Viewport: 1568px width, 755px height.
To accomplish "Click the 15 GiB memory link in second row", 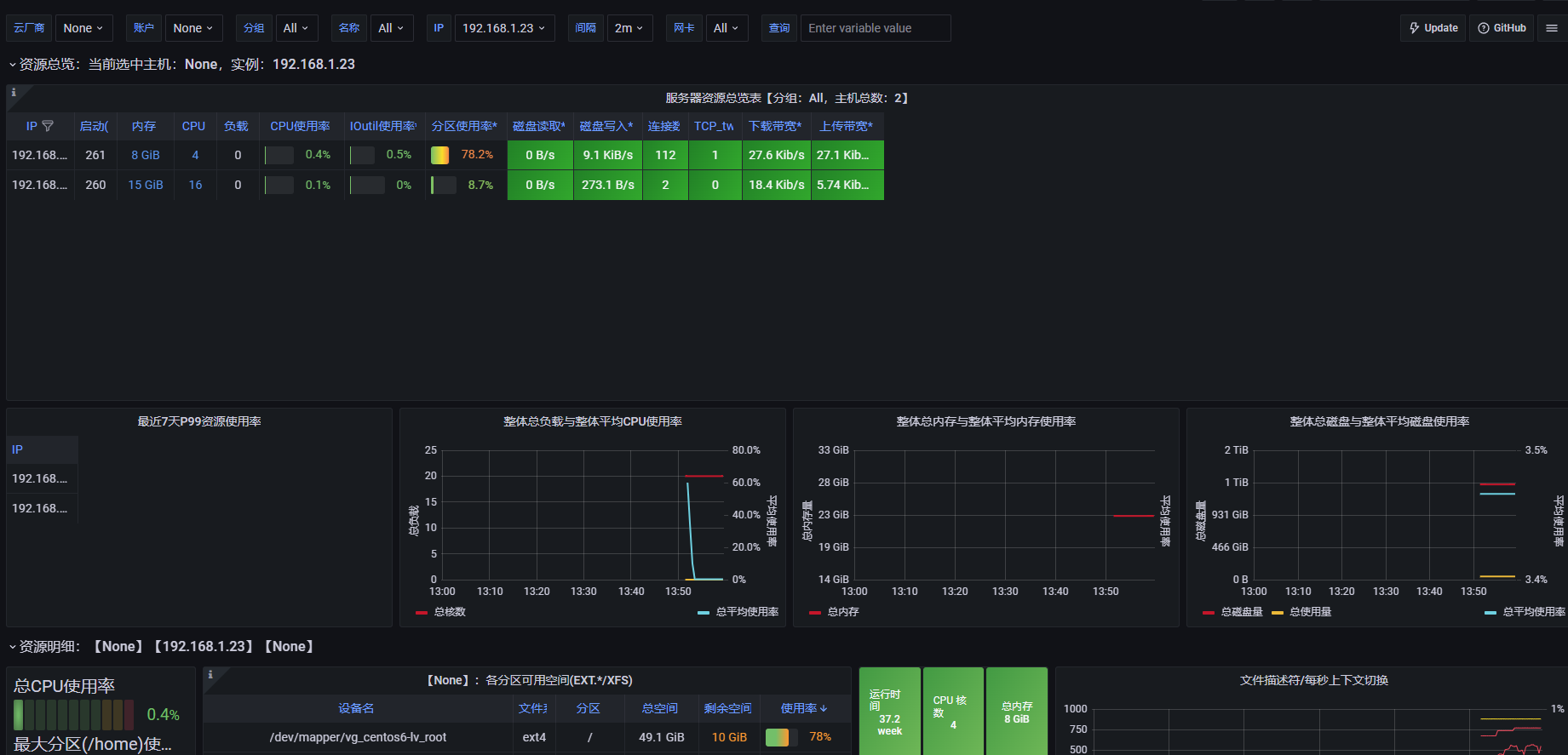I will 146,185.
